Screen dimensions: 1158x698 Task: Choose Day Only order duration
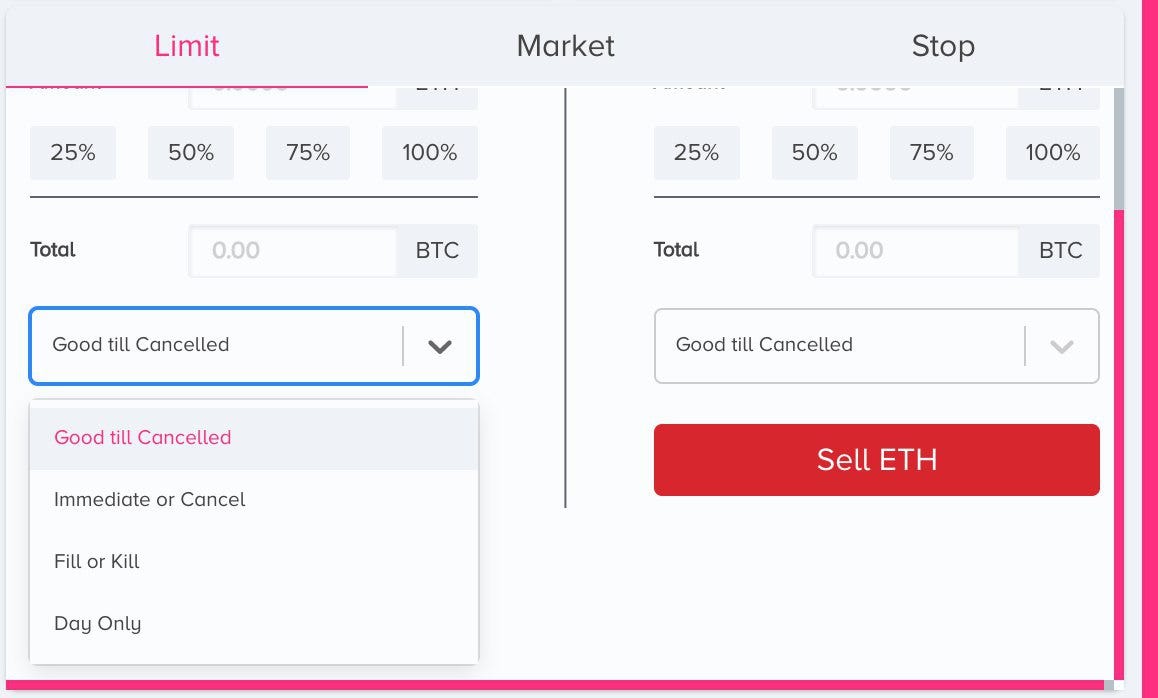click(98, 624)
